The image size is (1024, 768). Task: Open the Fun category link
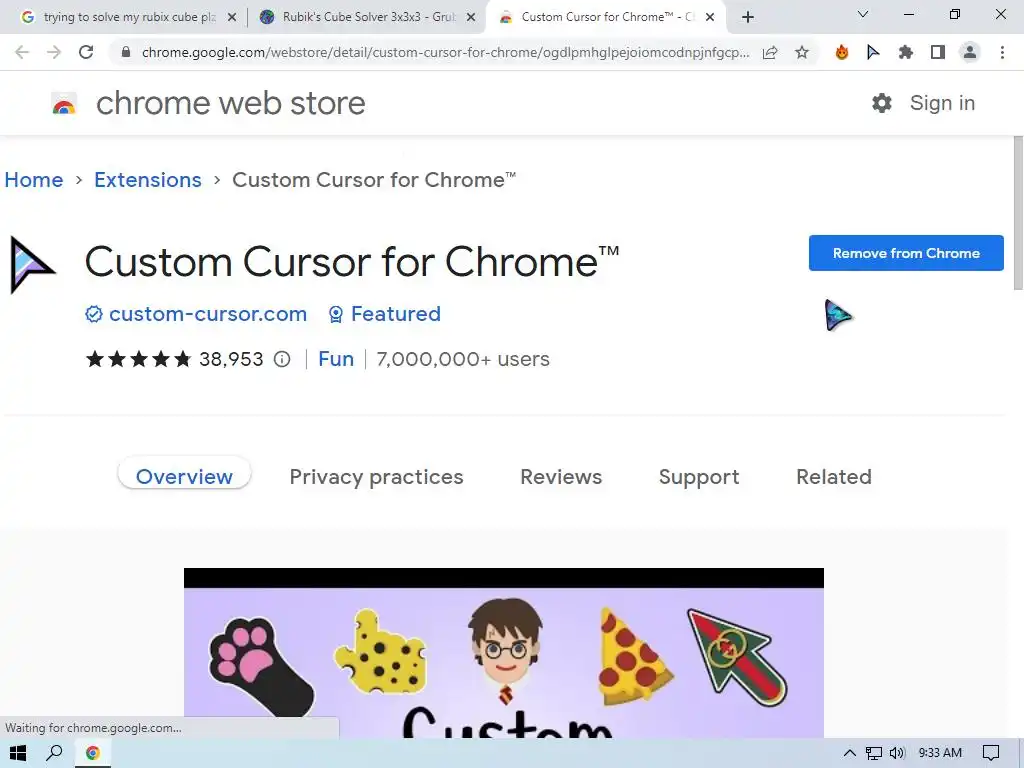click(x=336, y=359)
